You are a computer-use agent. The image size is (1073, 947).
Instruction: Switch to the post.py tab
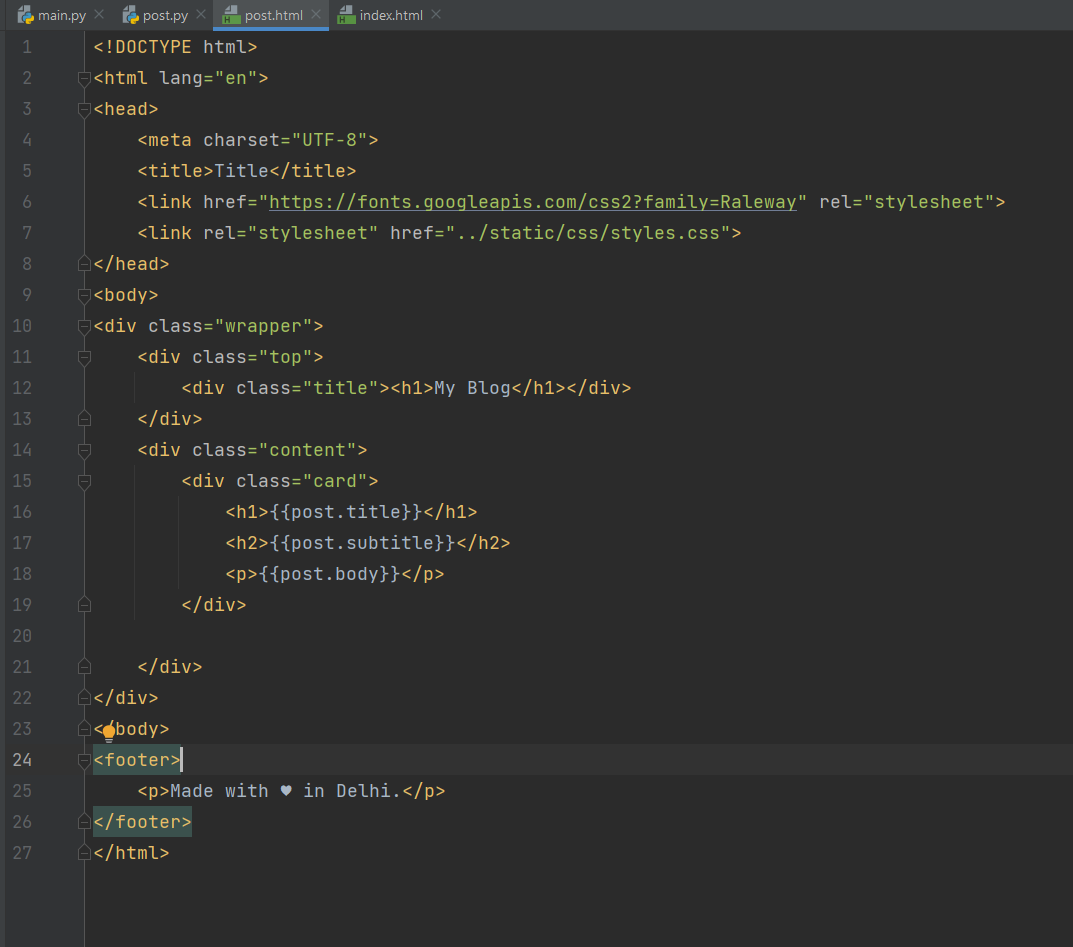click(x=165, y=15)
